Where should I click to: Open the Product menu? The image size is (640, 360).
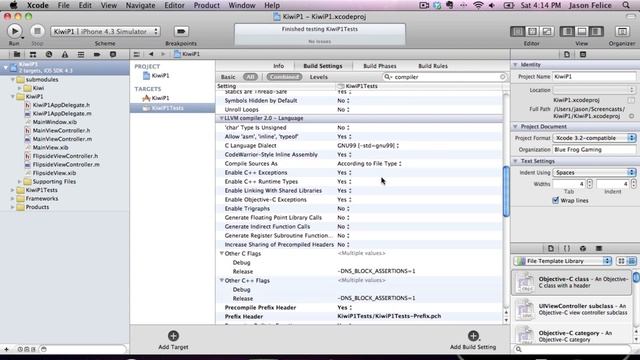pyautogui.click(x=206, y=5)
